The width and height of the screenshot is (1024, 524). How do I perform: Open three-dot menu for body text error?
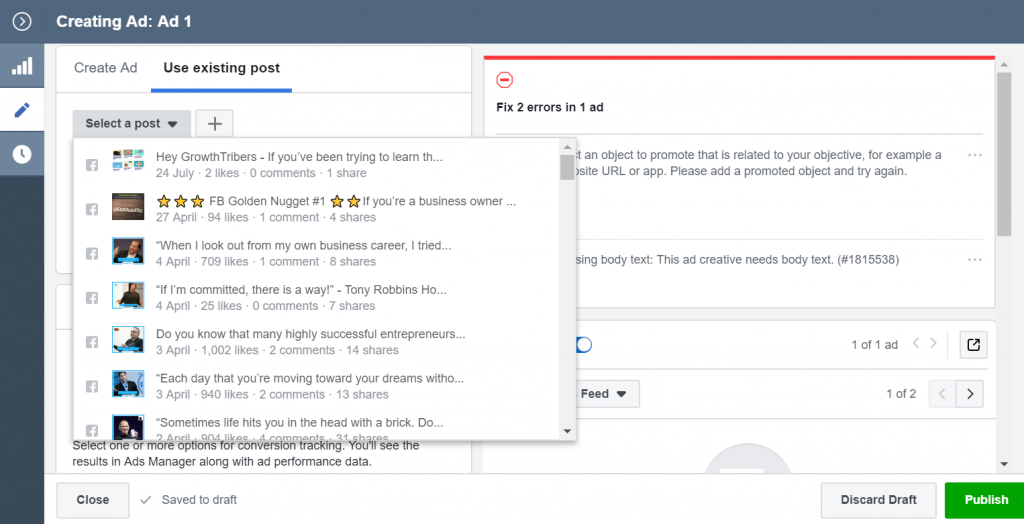click(x=975, y=260)
